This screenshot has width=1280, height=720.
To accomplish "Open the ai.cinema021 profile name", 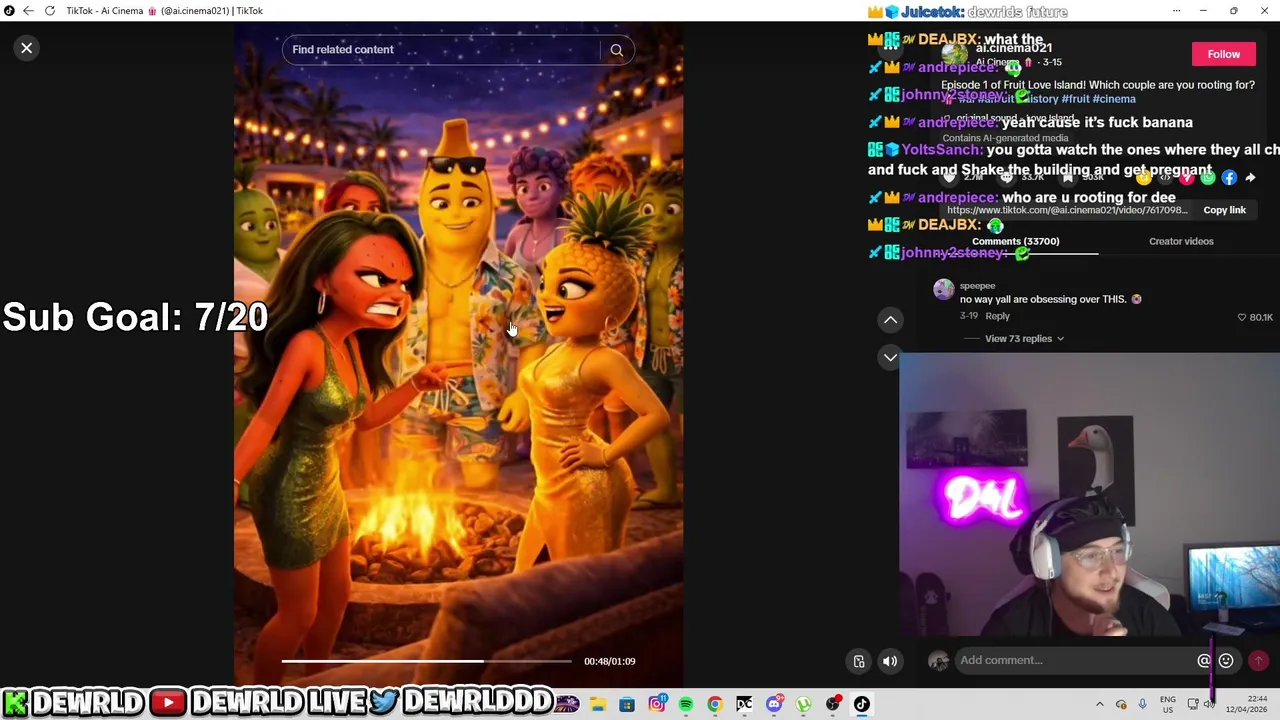I will (x=1013, y=48).
